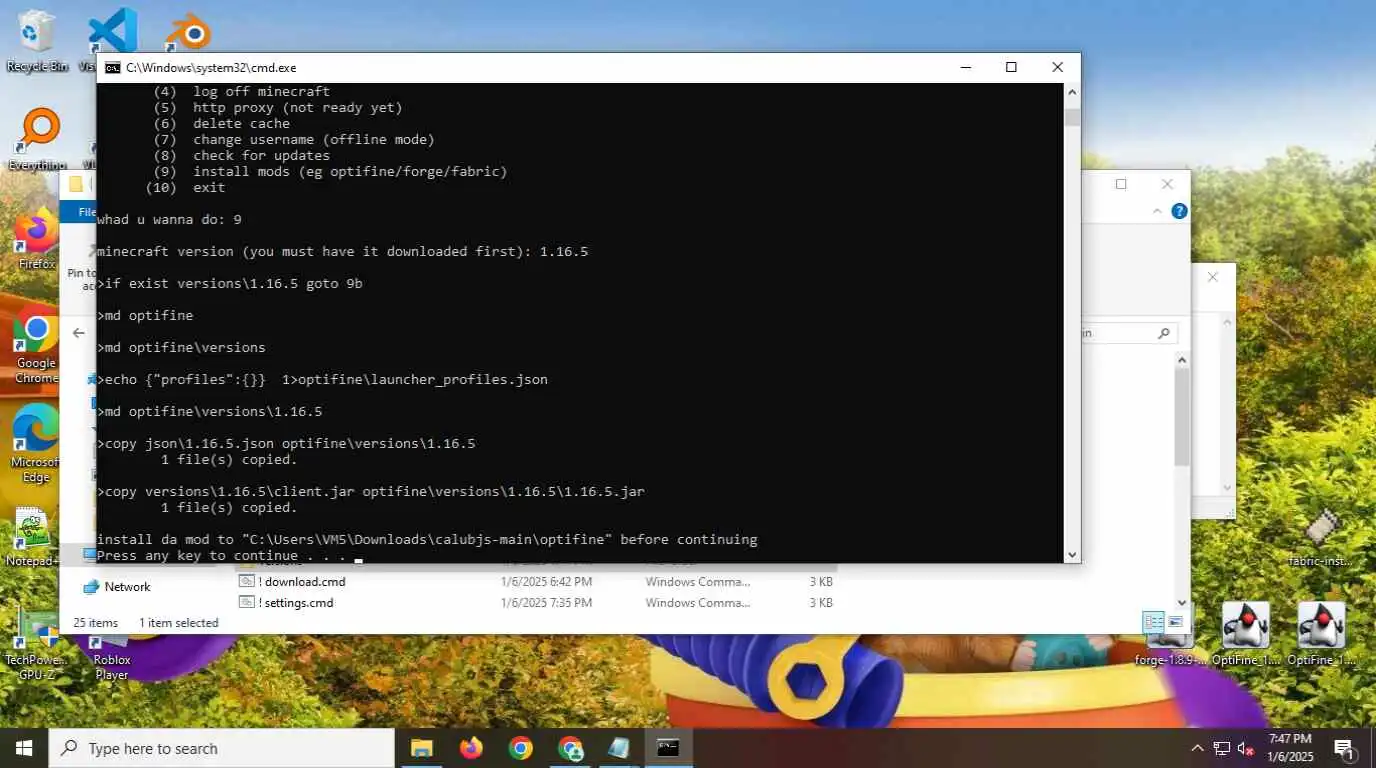
Task: Collapse the File Explorer ribbon chevron
Action: (x=1158, y=211)
